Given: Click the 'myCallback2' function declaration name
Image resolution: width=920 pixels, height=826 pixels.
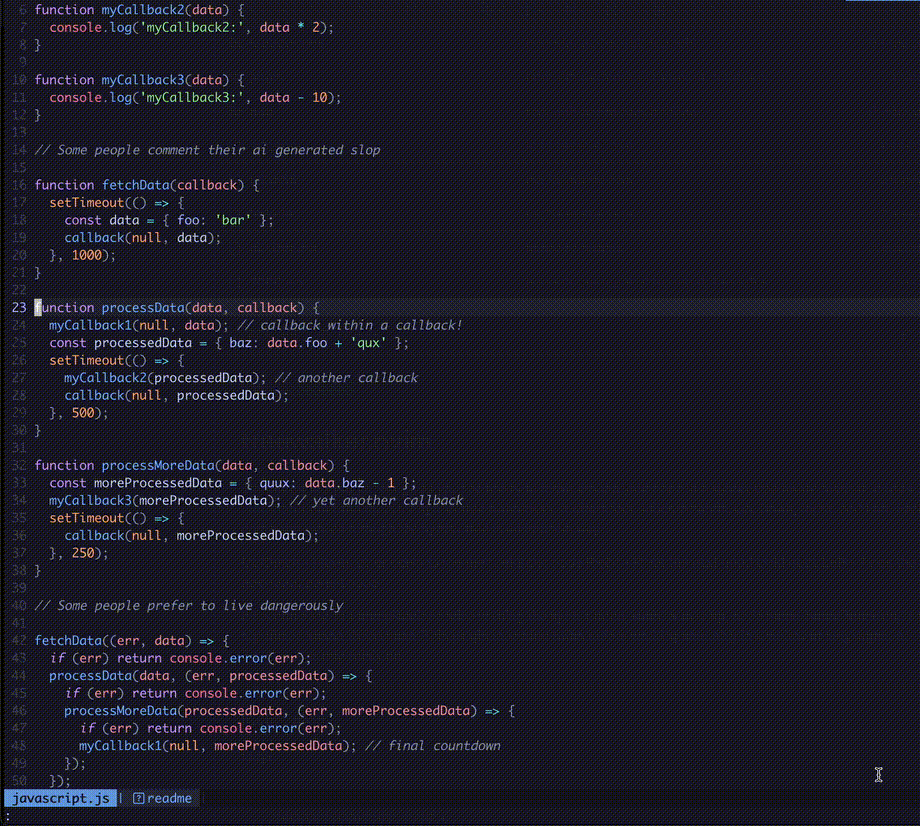Looking at the screenshot, I should tap(143, 10).
